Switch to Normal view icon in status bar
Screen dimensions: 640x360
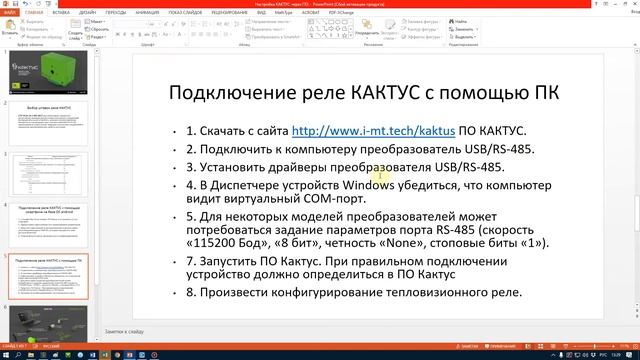point(528,347)
